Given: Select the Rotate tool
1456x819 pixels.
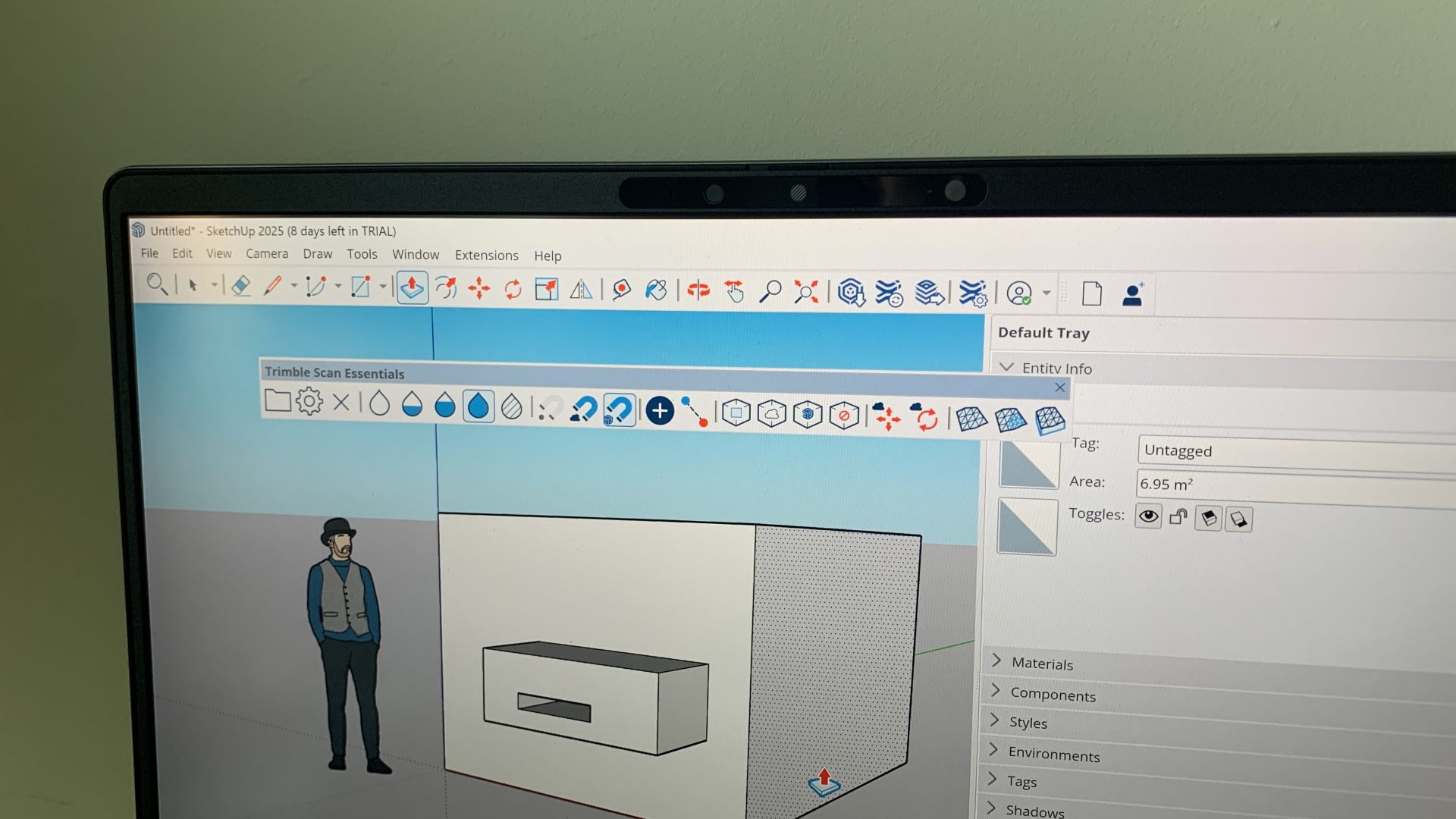Looking at the screenshot, I should 513,290.
